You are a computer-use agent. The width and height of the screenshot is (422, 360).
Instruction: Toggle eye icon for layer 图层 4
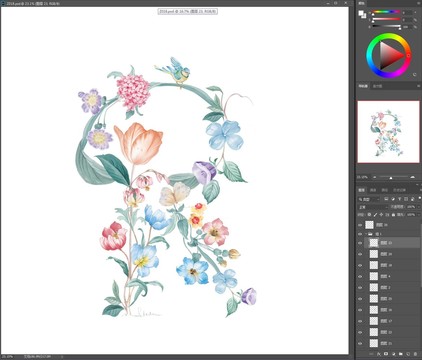tap(360, 276)
